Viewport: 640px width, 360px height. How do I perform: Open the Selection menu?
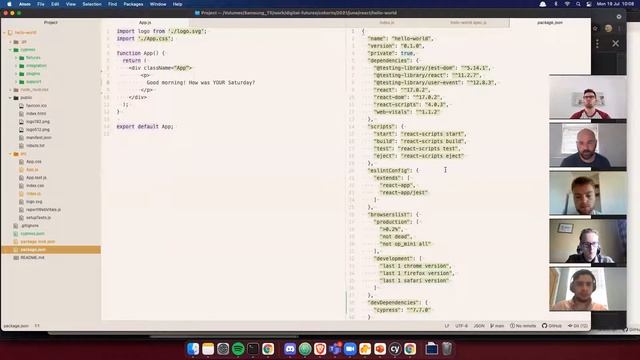click(x=92, y=4)
